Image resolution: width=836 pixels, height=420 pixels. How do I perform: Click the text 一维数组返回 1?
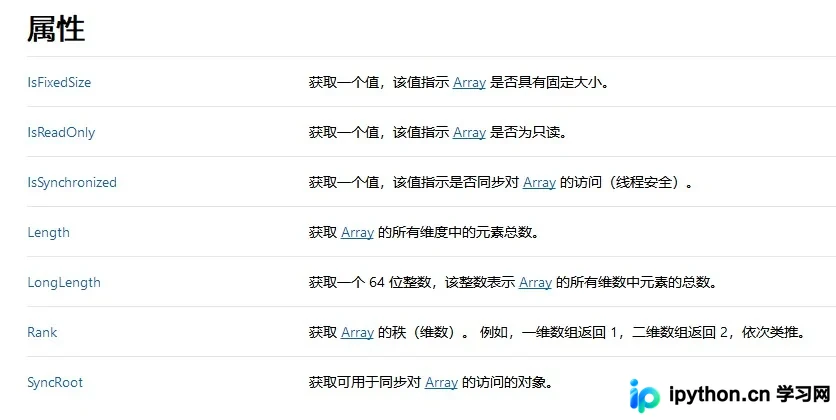click(569, 333)
